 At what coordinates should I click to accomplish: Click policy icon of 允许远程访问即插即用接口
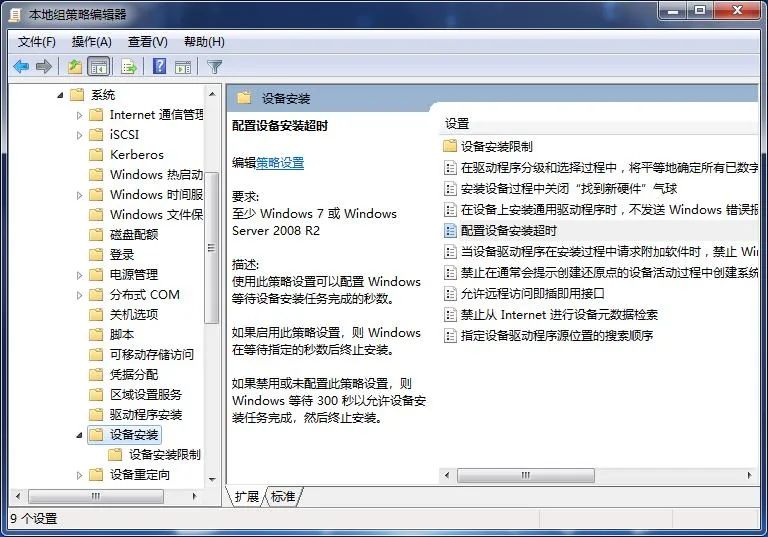coord(450,293)
